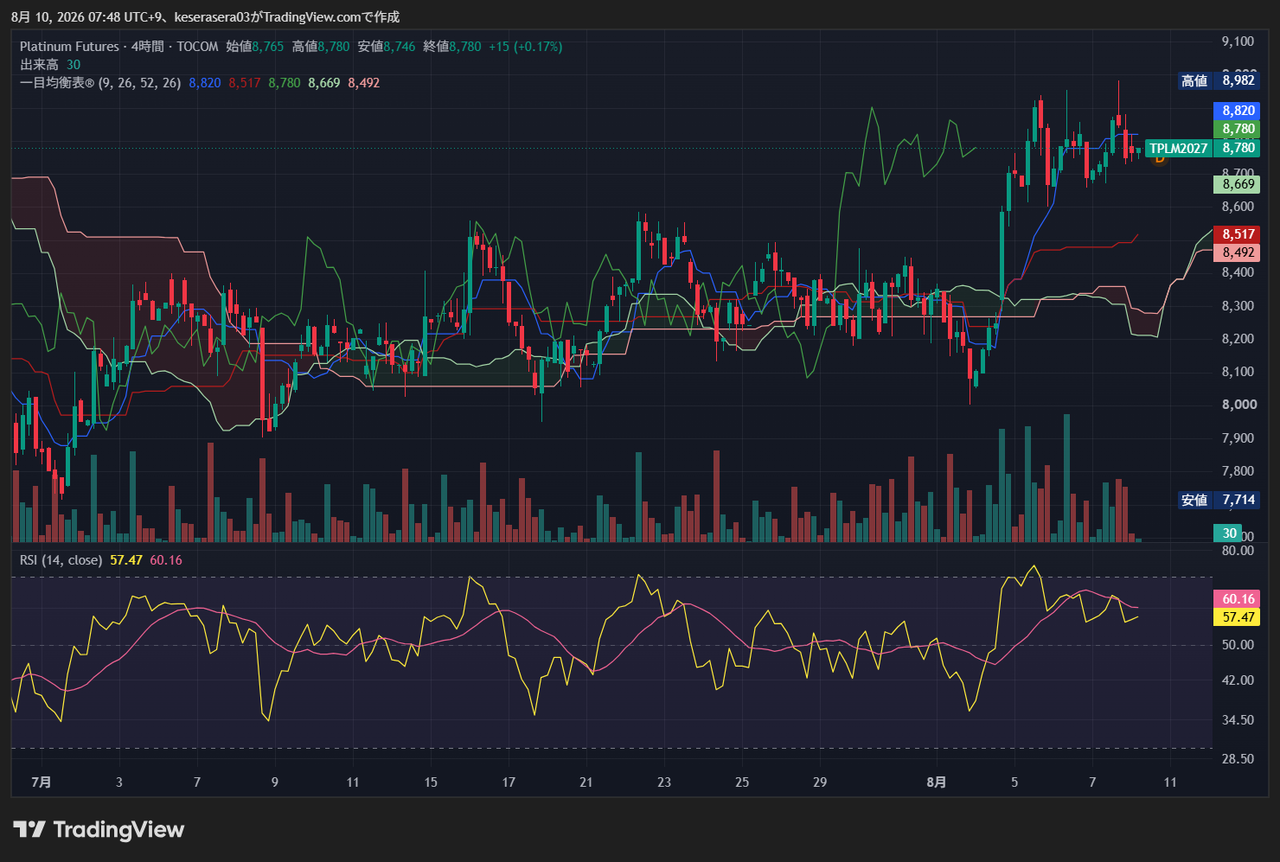Click the 8,600 price scale tick
The image size is (1280, 862).
point(1238,207)
